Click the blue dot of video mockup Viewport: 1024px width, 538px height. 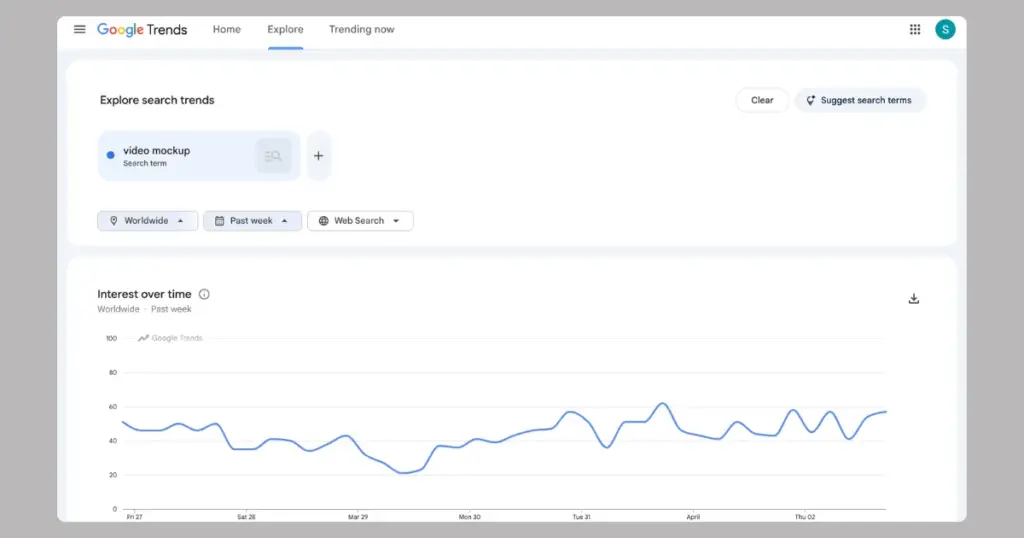click(x=110, y=155)
